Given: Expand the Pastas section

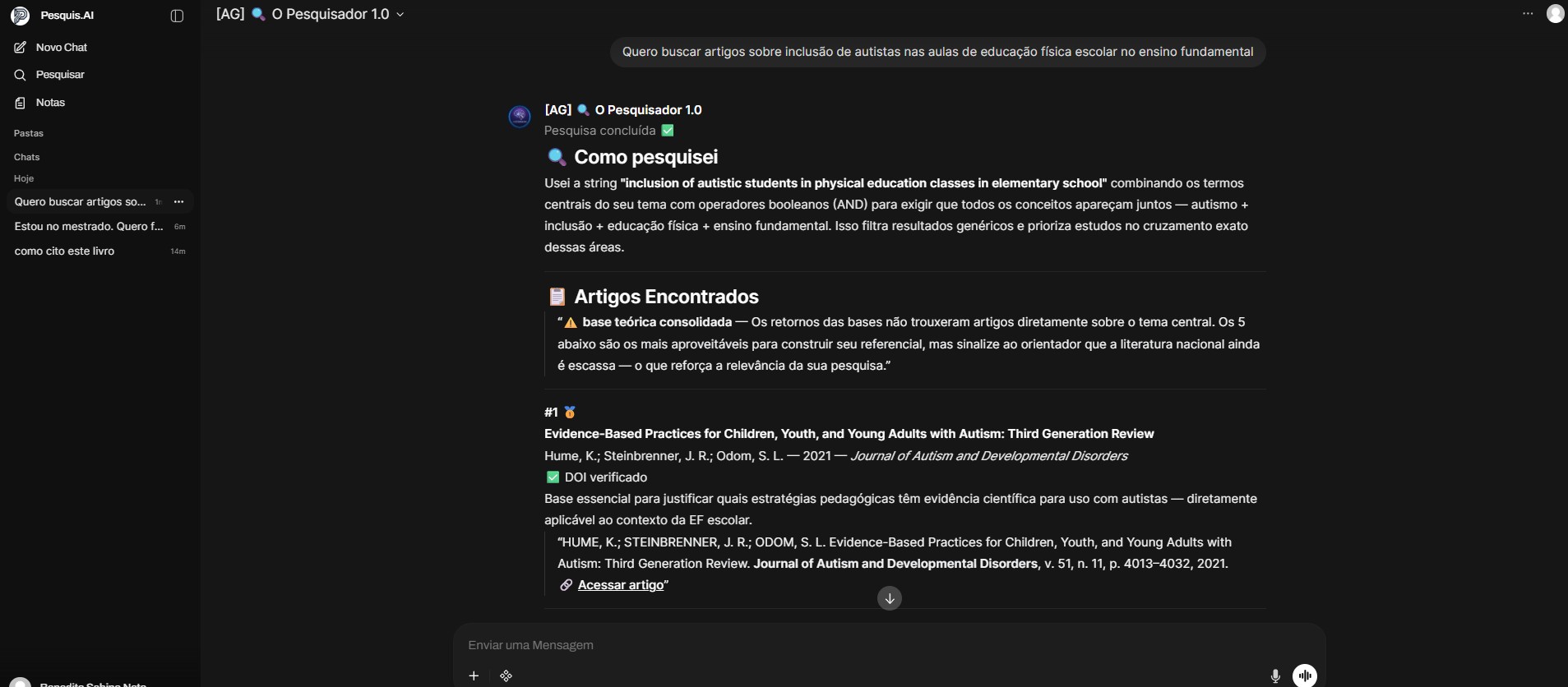Looking at the screenshot, I should coord(29,133).
